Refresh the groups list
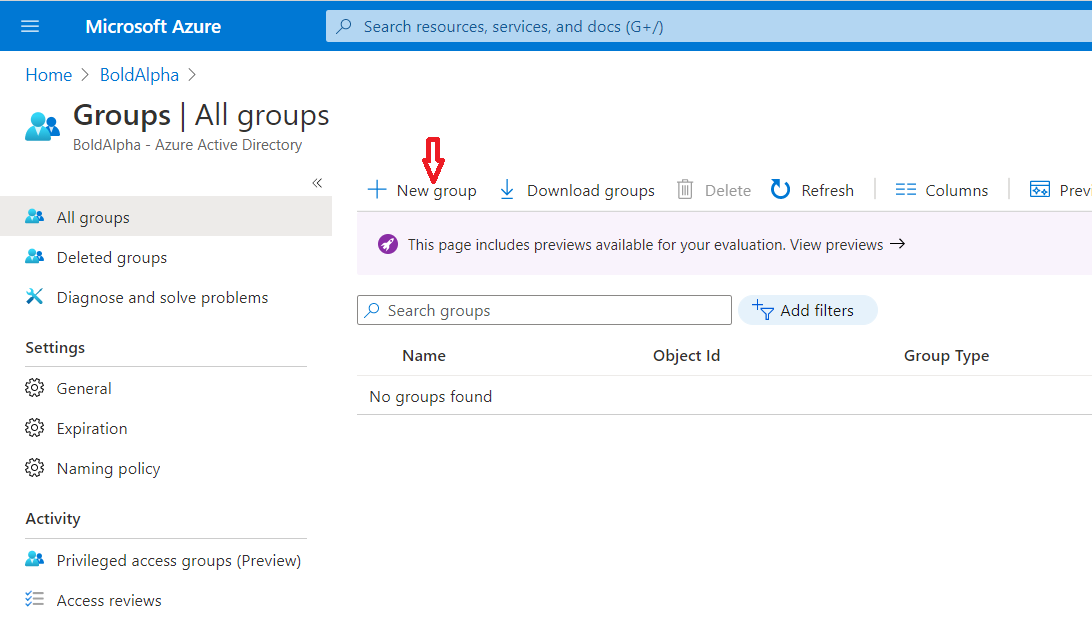1092x627 pixels. point(811,190)
